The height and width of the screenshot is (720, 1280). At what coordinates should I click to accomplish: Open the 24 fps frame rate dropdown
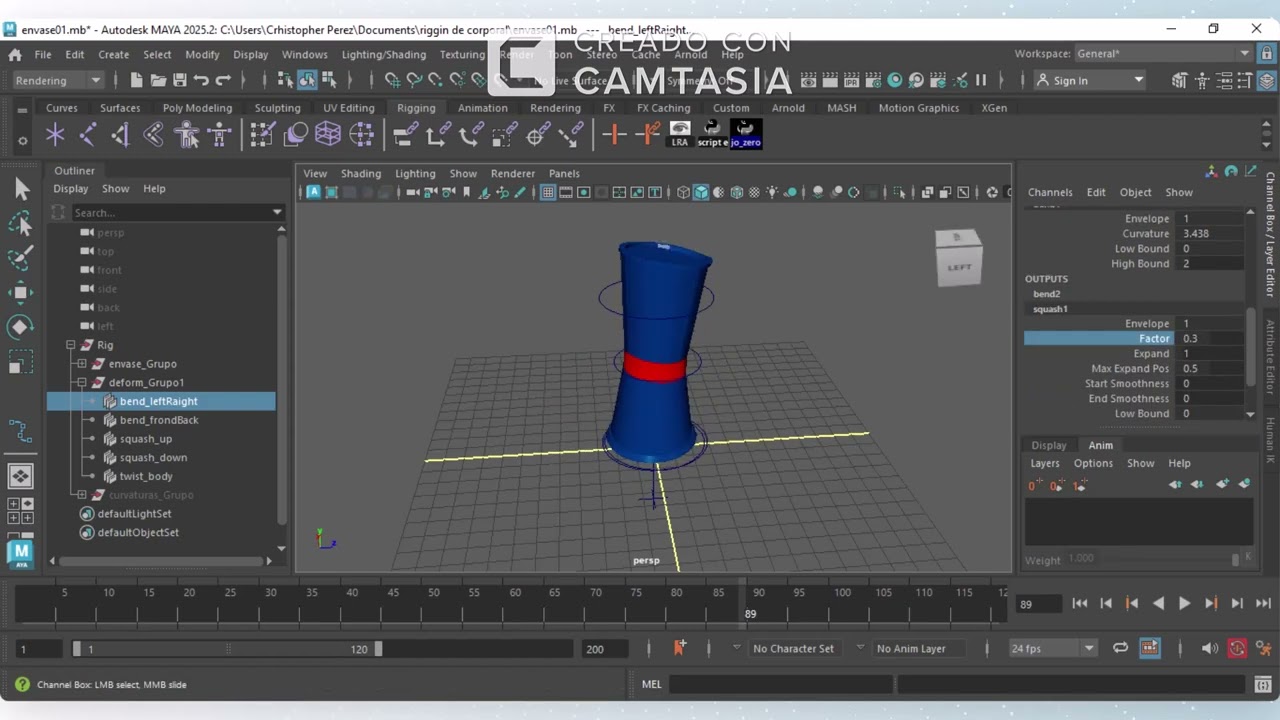[1052, 648]
